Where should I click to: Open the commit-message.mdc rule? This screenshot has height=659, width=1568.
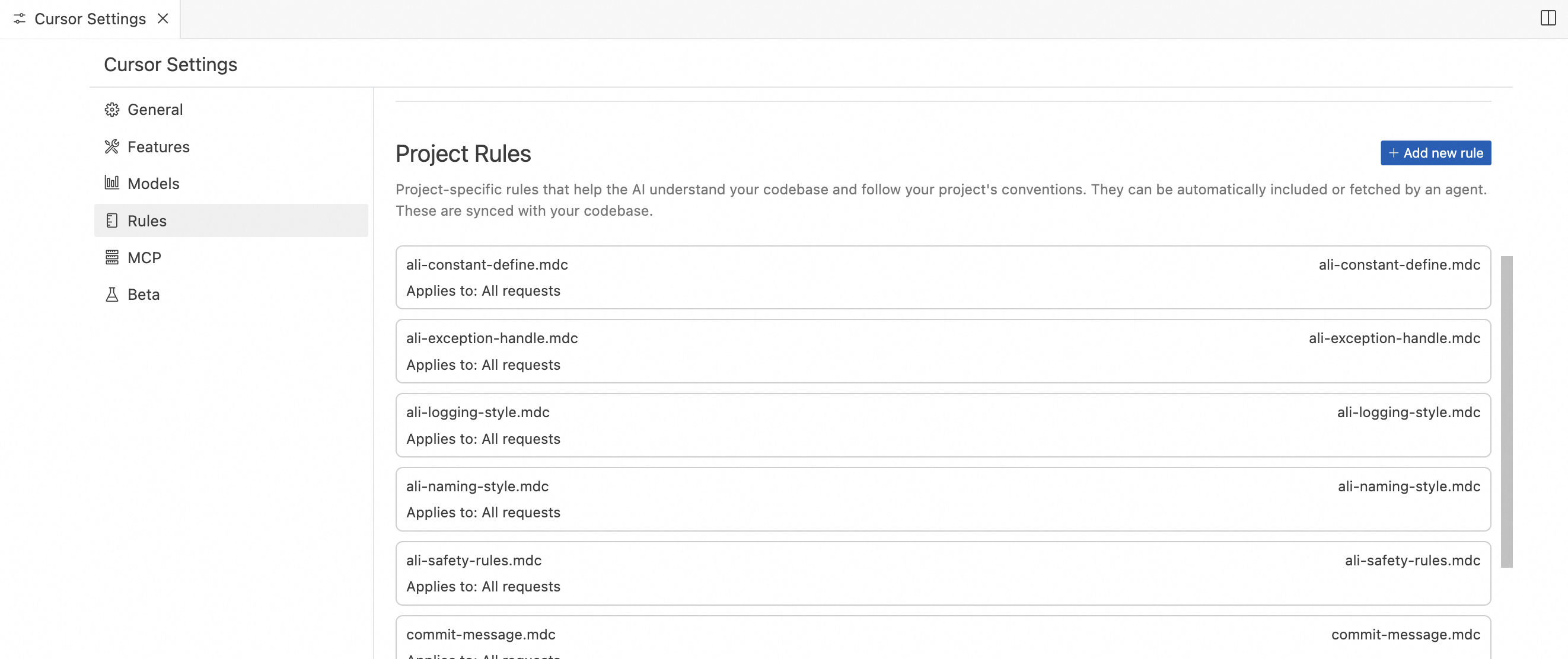pos(481,635)
